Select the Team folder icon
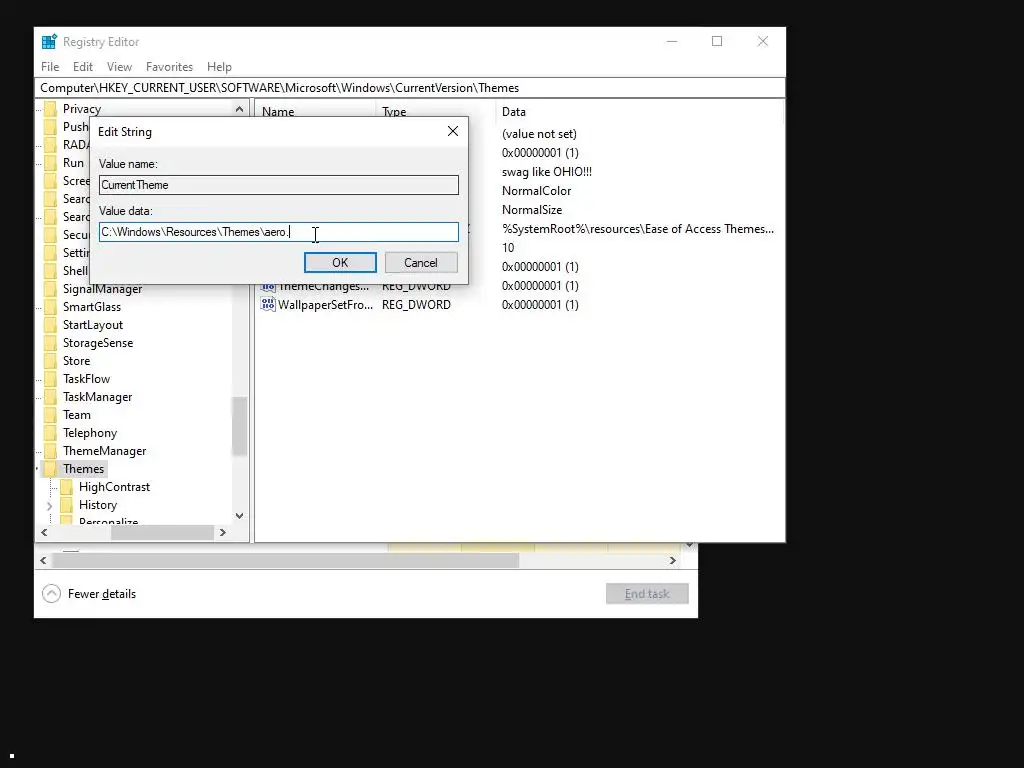The width and height of the screenshot is (1024, 768). point(50,415)
